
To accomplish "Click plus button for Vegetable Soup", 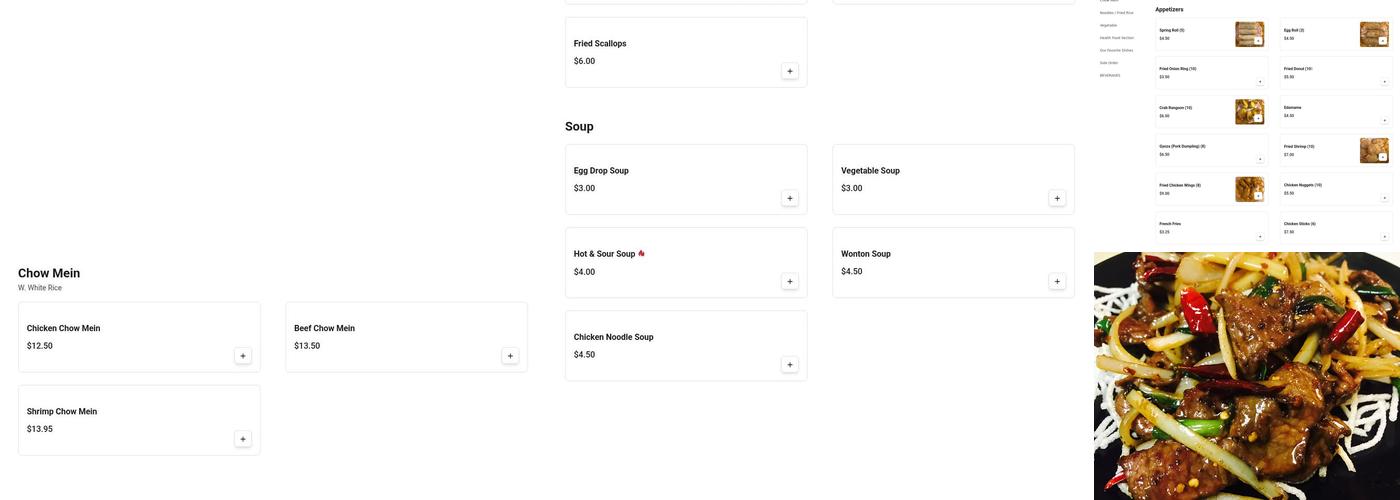I will tap(1057, 198).
